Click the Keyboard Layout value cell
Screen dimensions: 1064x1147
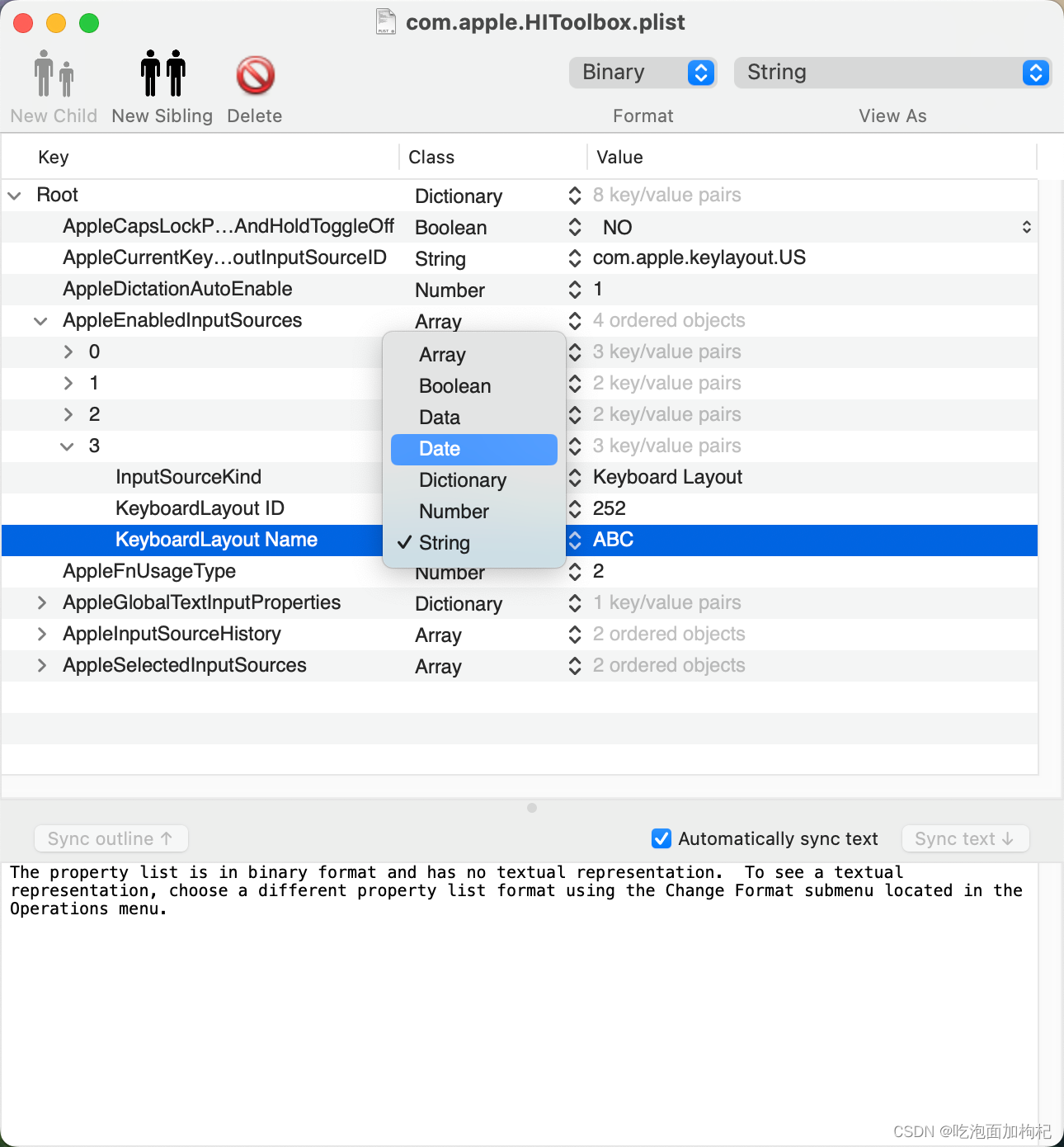[x=667, y=477]
